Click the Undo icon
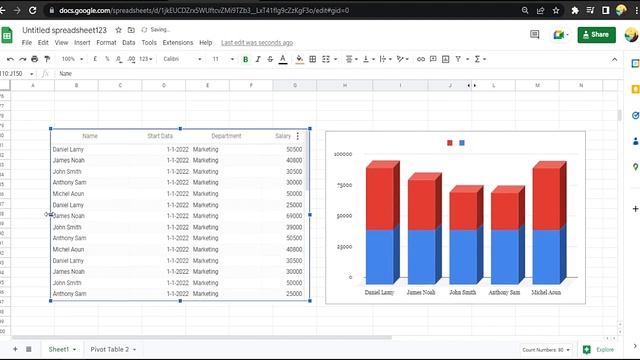 coord(10,59)
